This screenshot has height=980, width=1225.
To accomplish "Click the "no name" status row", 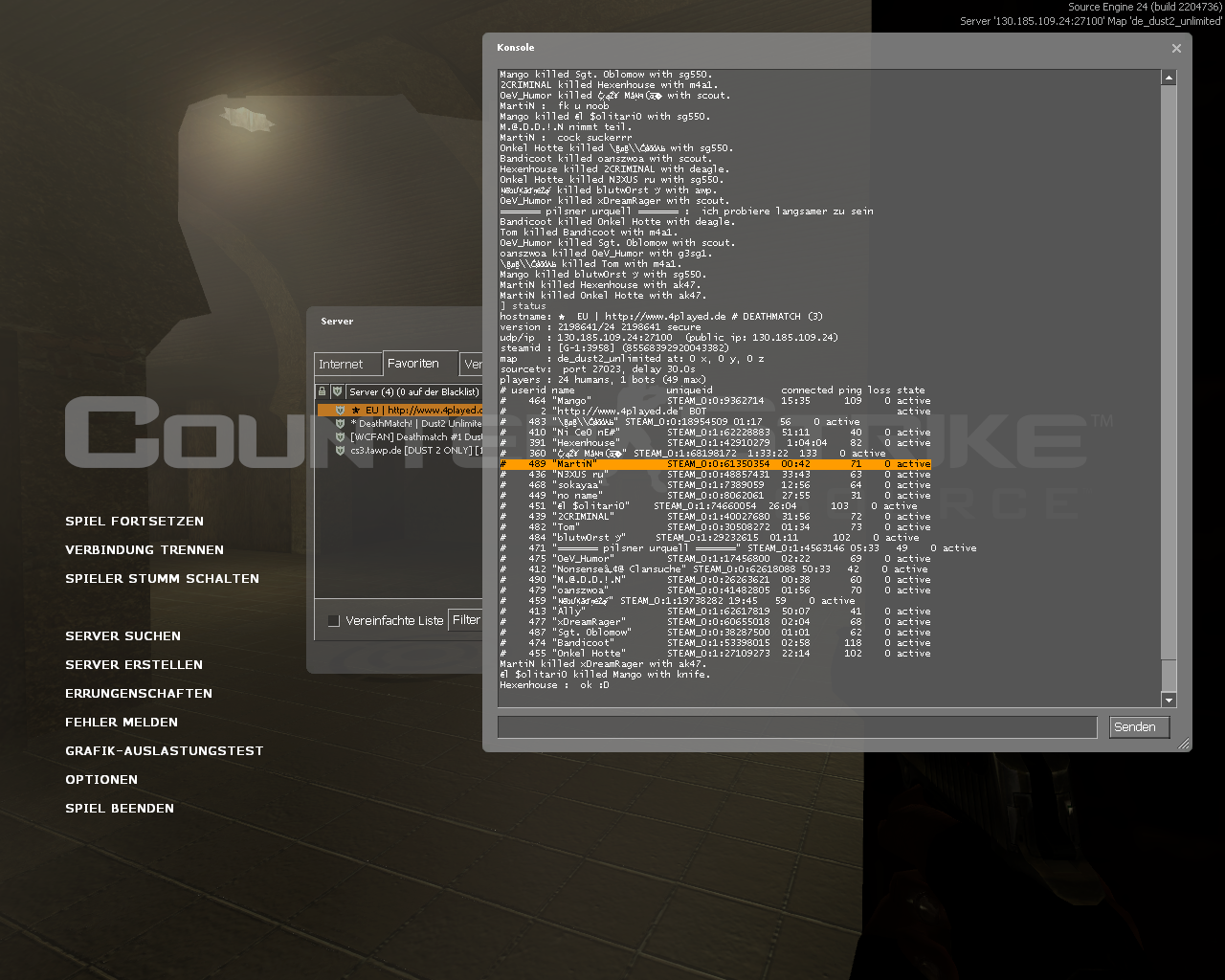I will 715,496.
